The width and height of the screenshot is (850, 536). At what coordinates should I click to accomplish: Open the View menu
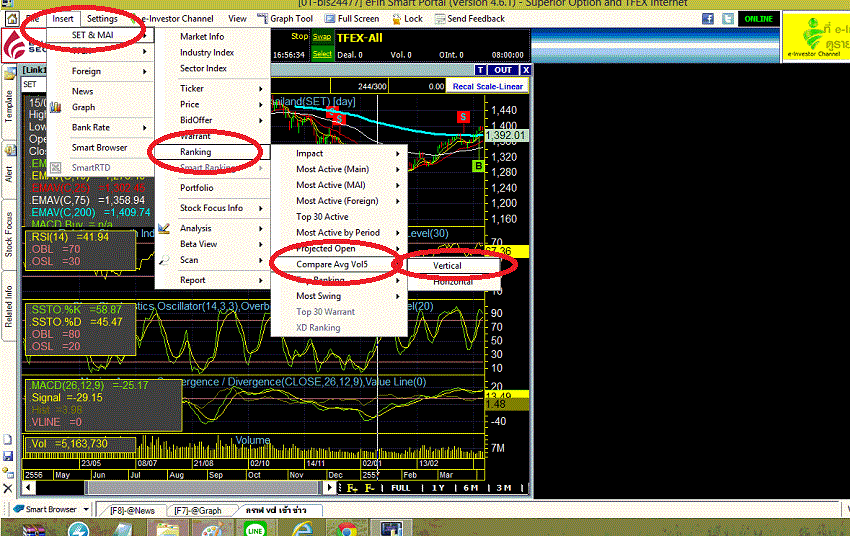pos(237,18)
